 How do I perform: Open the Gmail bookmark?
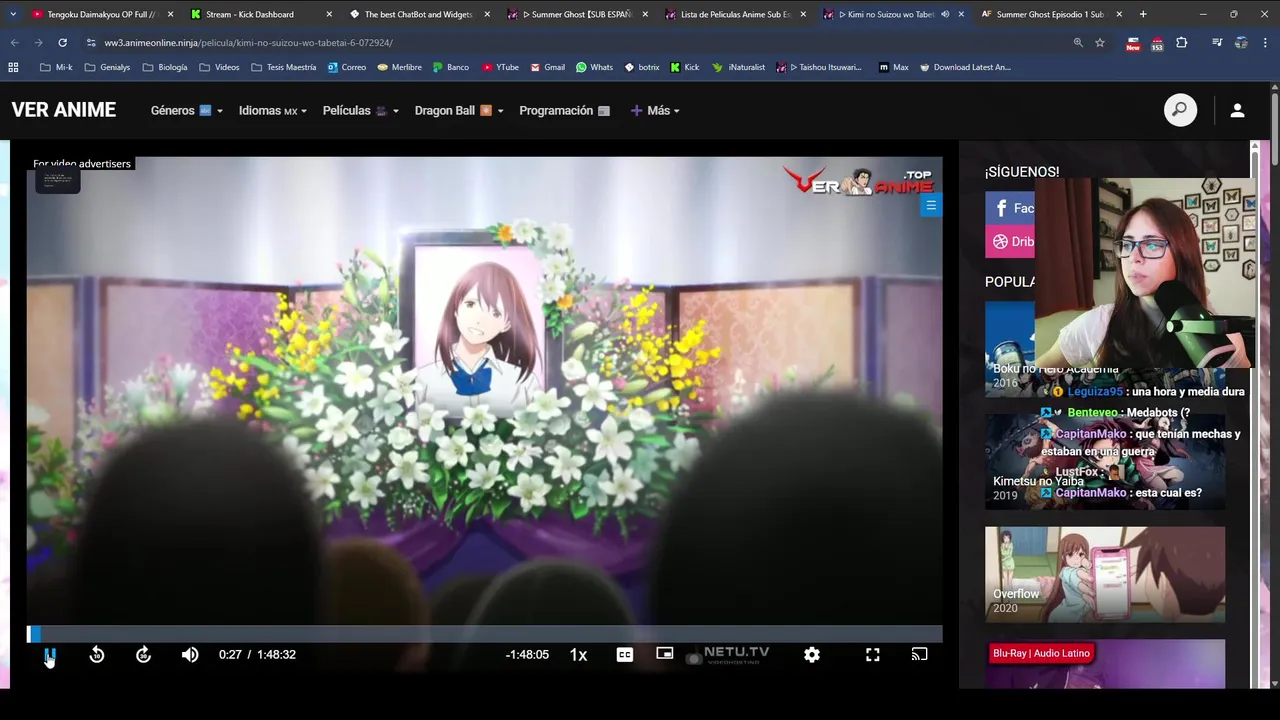pos(547,67)
